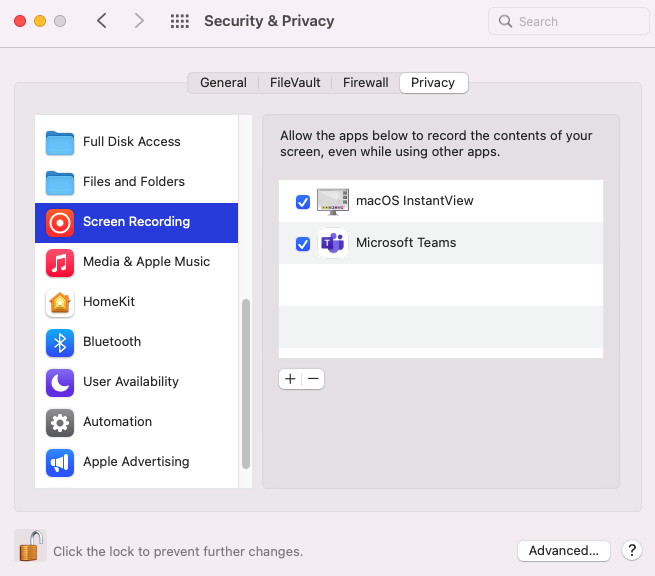Open the Automation gear icon
This screenshot has height=576, width=655.
(60, 422)
